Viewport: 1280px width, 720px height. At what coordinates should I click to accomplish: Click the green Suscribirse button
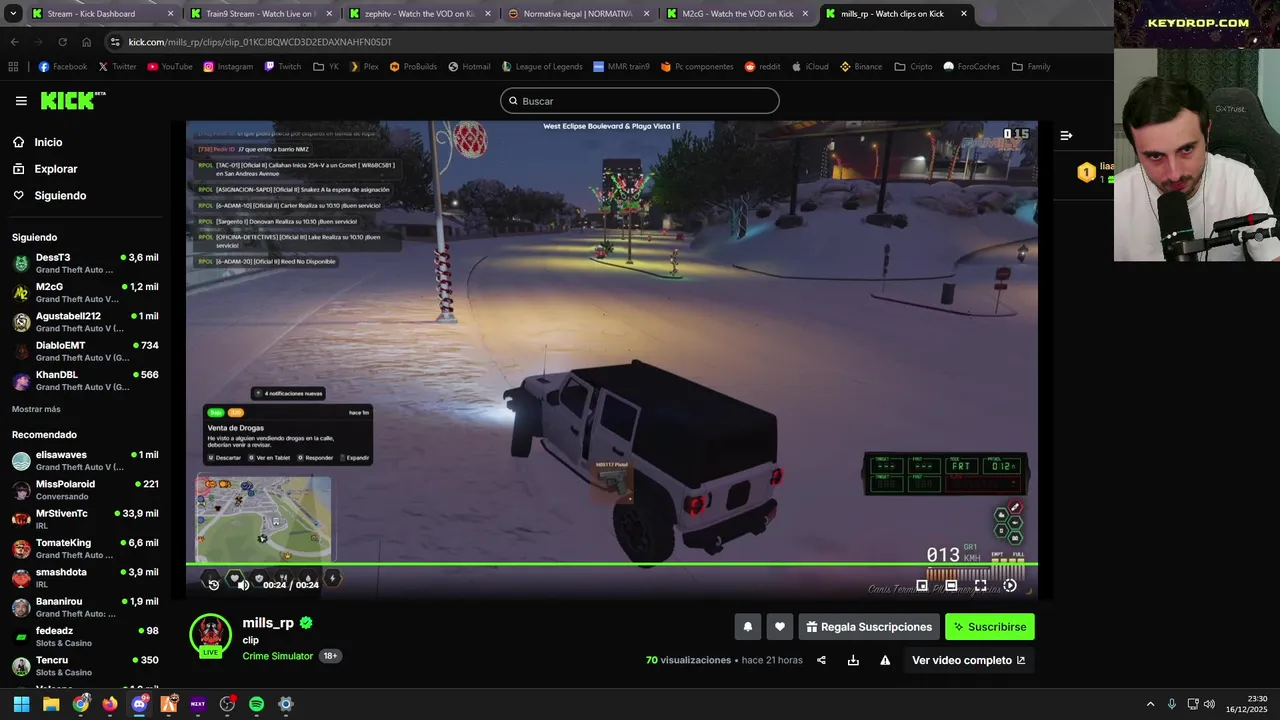[990, 627]
